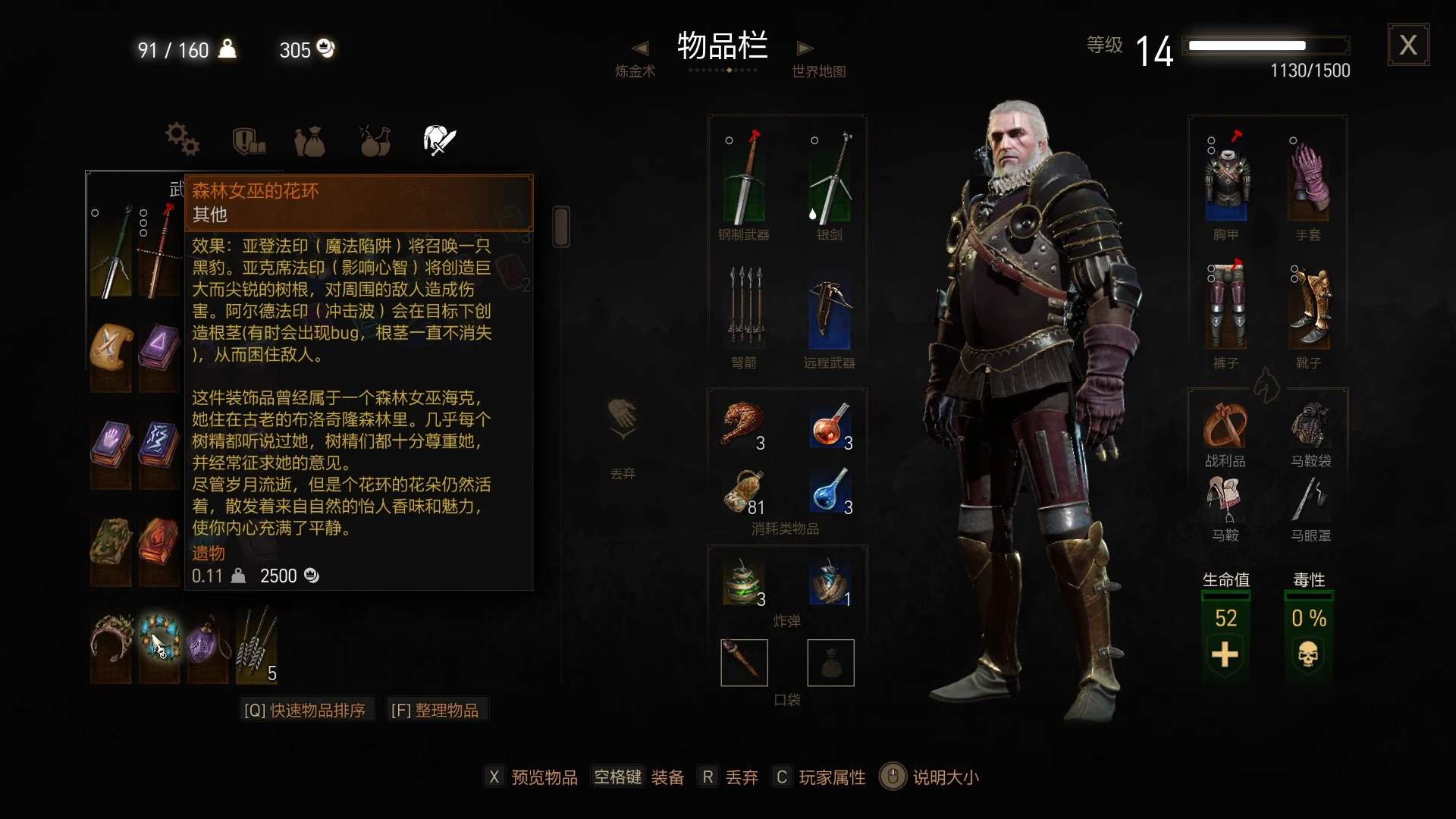The image size is (1456, 819).
Task: Click the inventory list scrollbar handle
Action: point(561,226)
